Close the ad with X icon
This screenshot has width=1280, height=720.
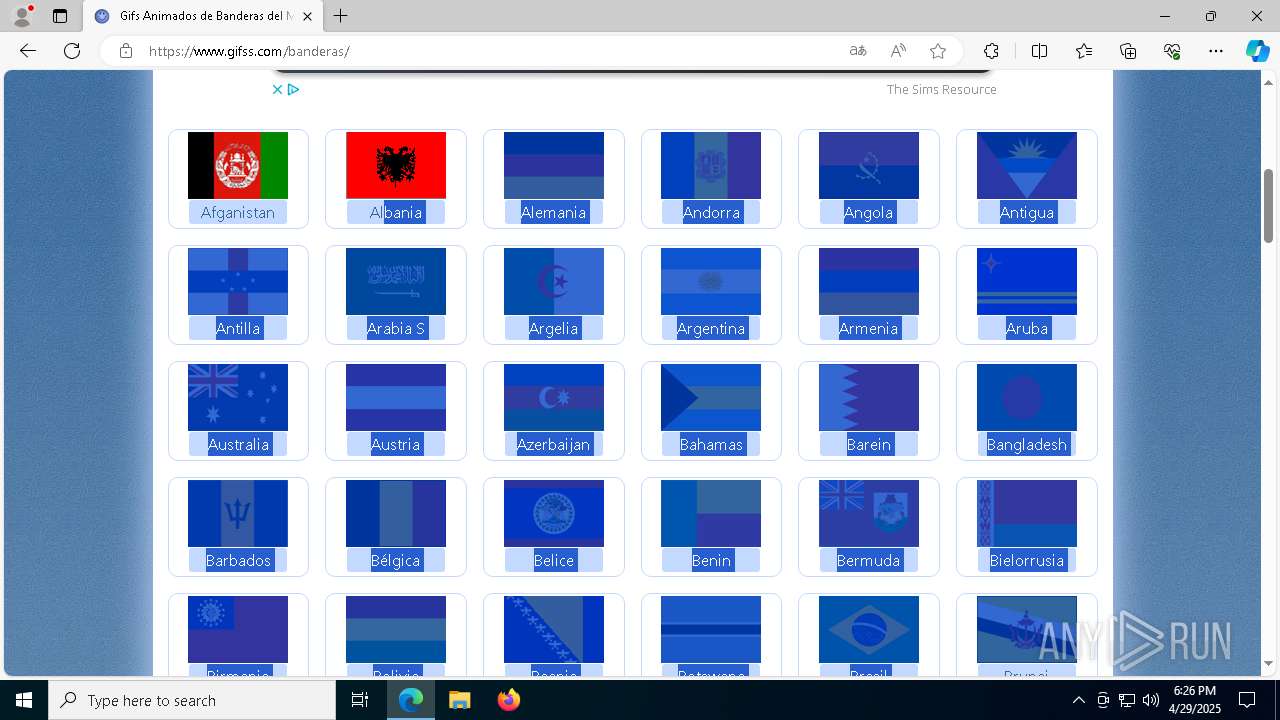click(277, 89)
